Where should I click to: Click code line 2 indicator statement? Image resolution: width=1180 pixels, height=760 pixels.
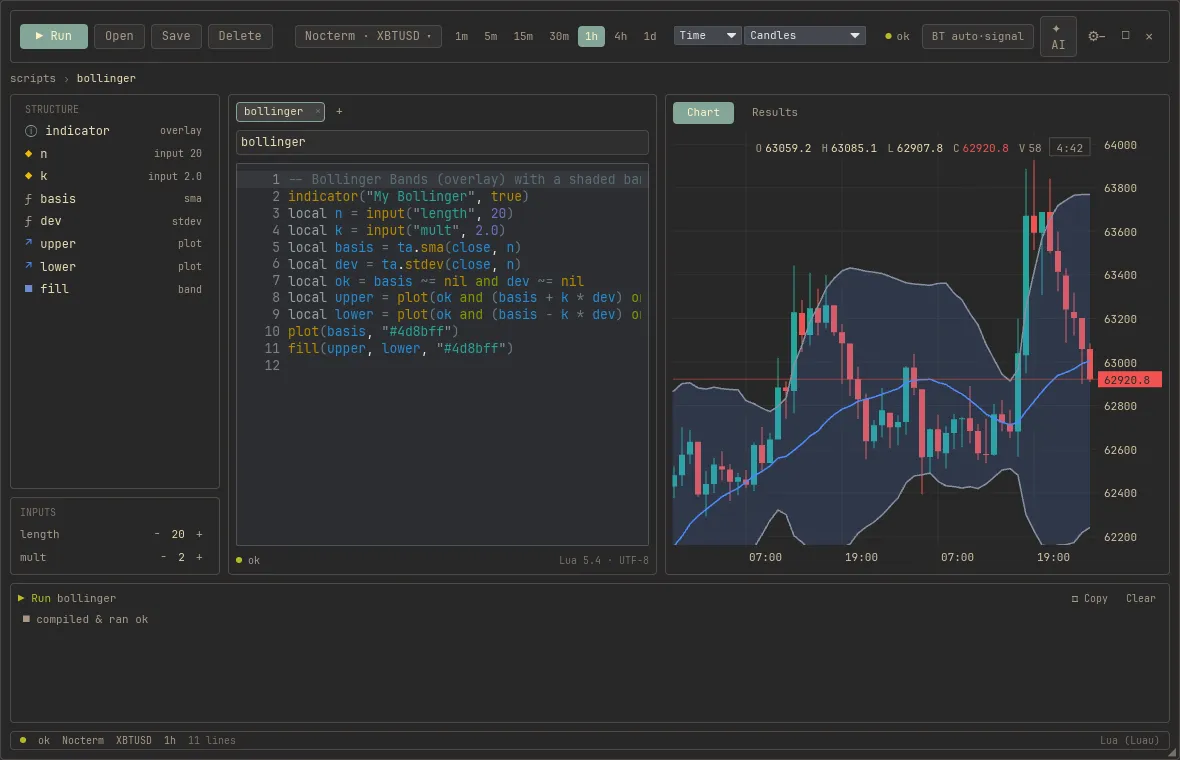409,196
